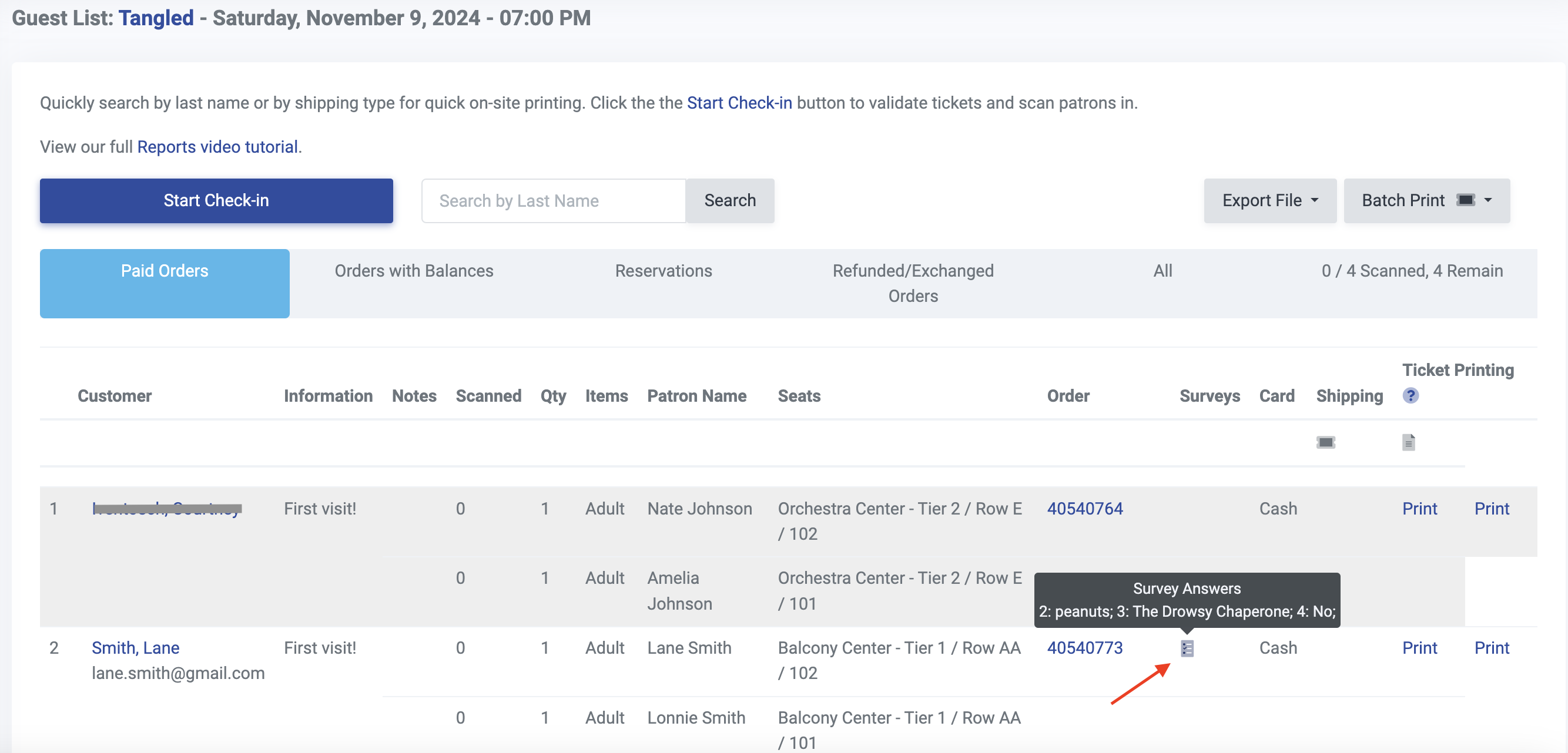
Task: Click the ticket icon in Batch Print button
Action: [1465, 200]
